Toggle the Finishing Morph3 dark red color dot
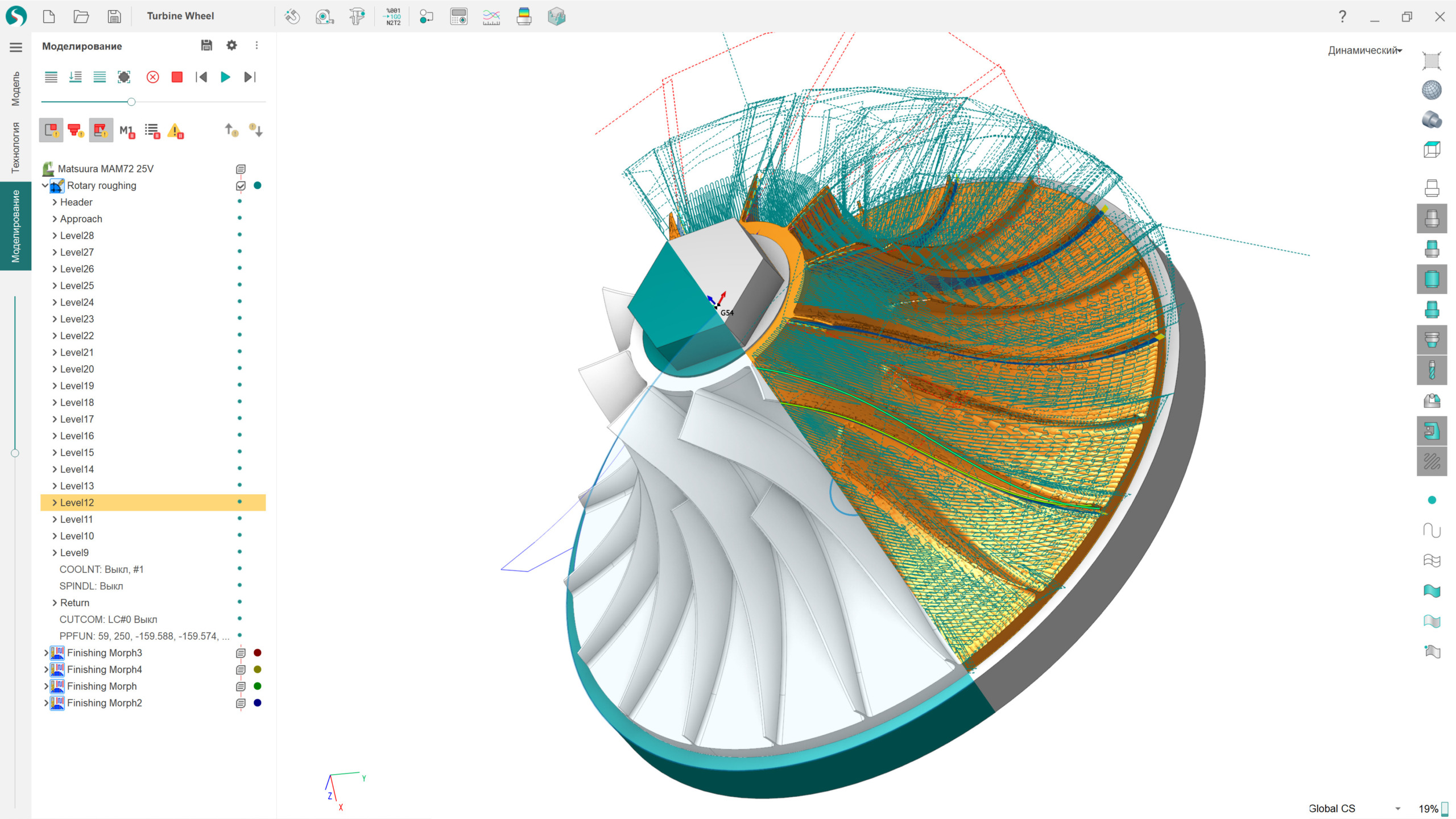Screen dimensions: 1456x819 (258, 653)
